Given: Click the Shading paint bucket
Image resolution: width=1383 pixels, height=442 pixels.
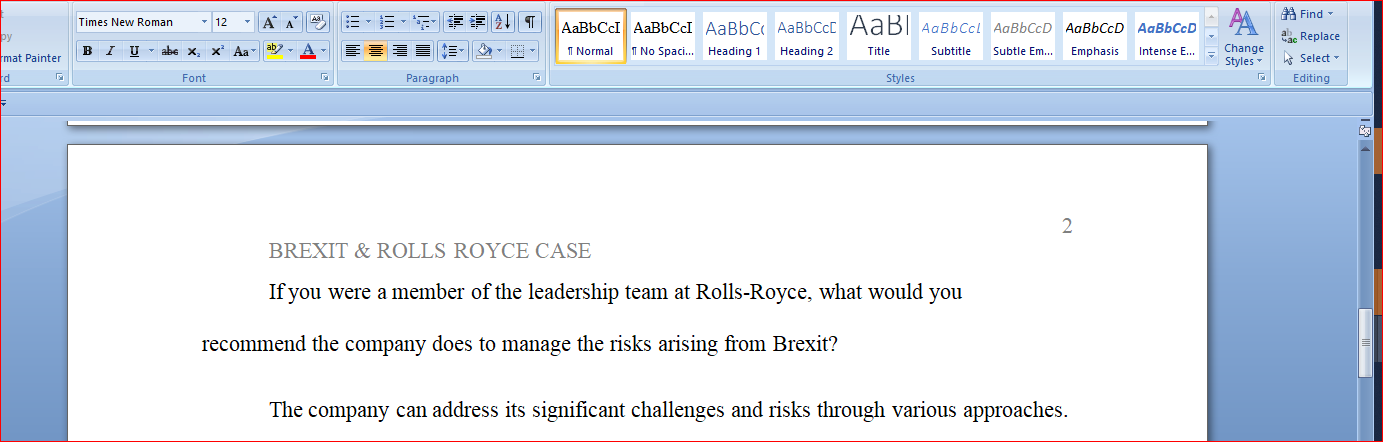Looking at the screenshot, I should pos(484,51).
